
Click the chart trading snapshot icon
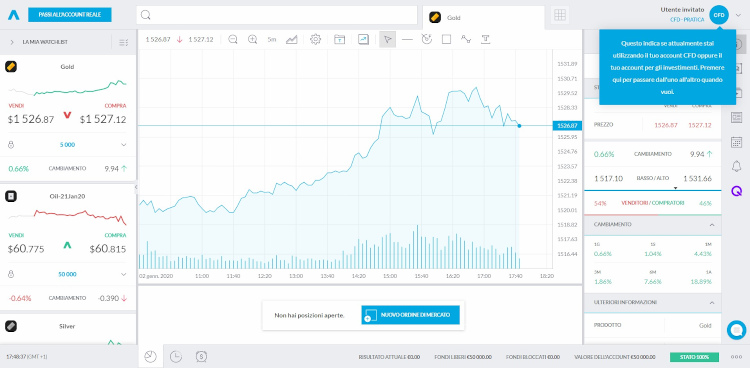pyautogui.click(x=364, y=39)
